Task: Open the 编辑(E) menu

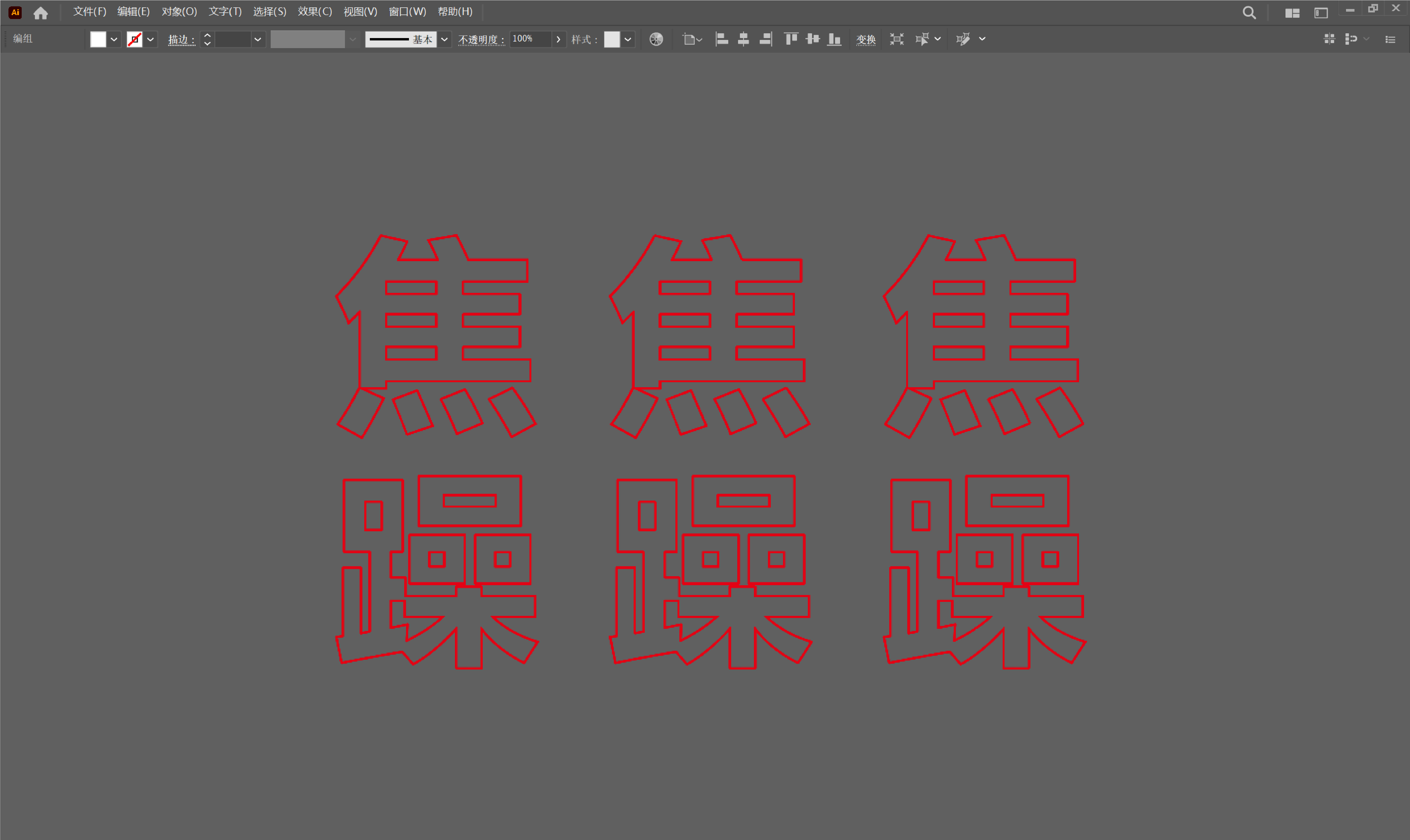Action: [133, 12]
